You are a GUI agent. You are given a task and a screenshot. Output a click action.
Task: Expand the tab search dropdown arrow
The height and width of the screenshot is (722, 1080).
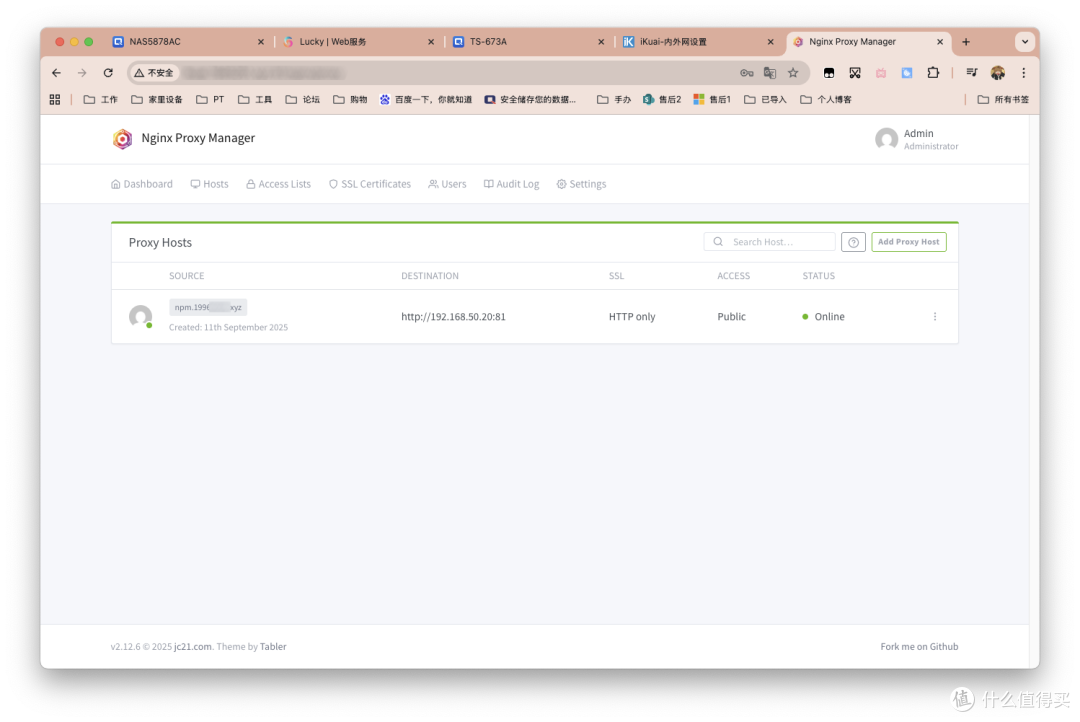[1025, 42]
